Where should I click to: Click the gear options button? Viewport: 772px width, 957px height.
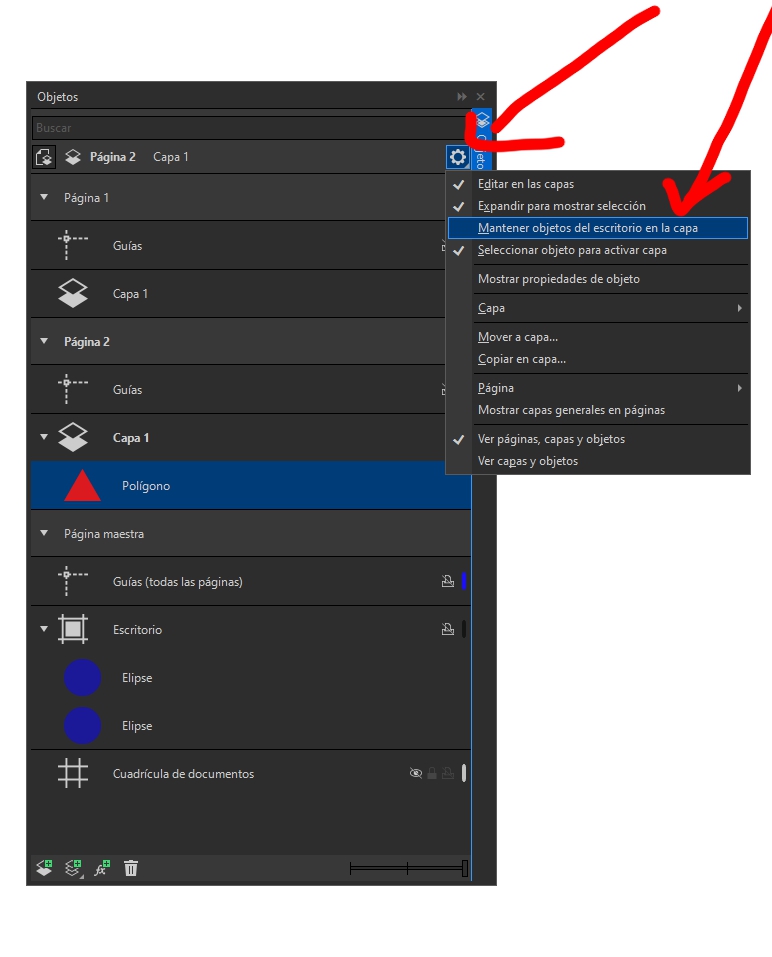pyautogui.click(x=458, y=157)
